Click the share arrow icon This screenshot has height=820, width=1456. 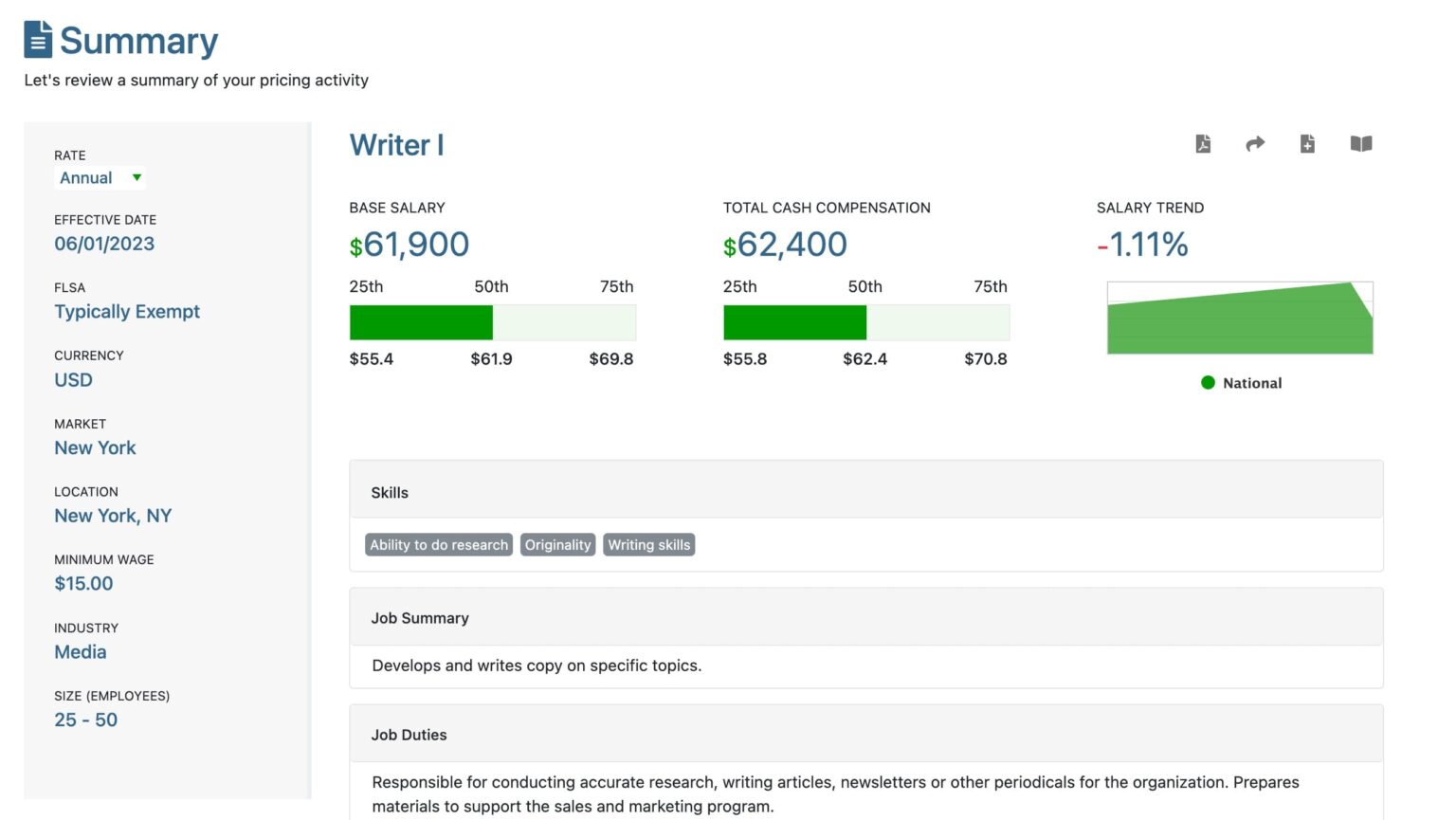(x=1255, y=144)
